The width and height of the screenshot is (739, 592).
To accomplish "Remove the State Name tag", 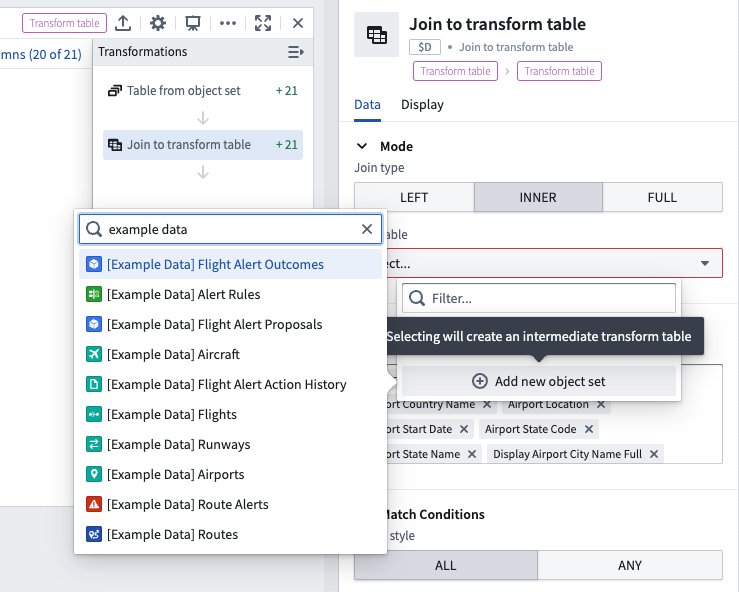I will point(472,454).
